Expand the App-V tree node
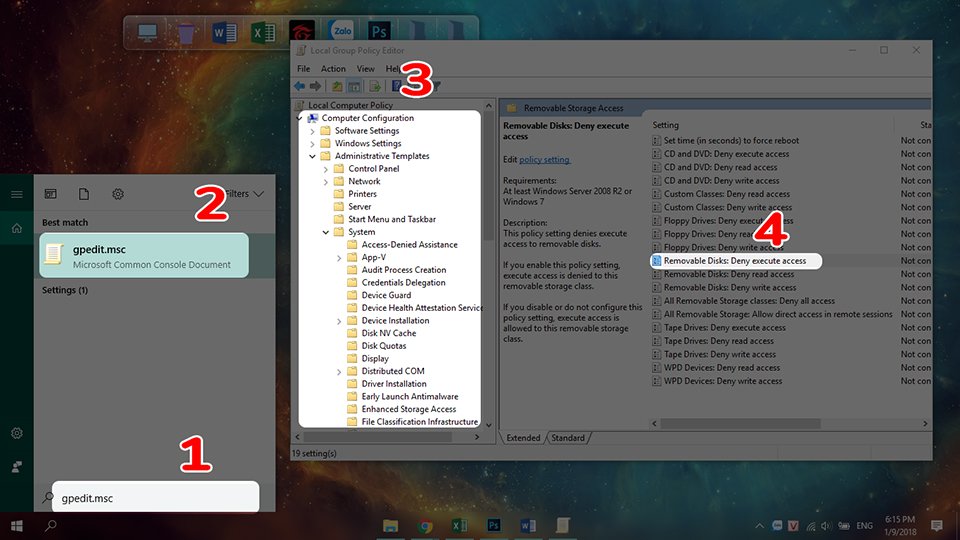This screenshot has width=960, height=540. pyautogui.click(x=339, y=257)
